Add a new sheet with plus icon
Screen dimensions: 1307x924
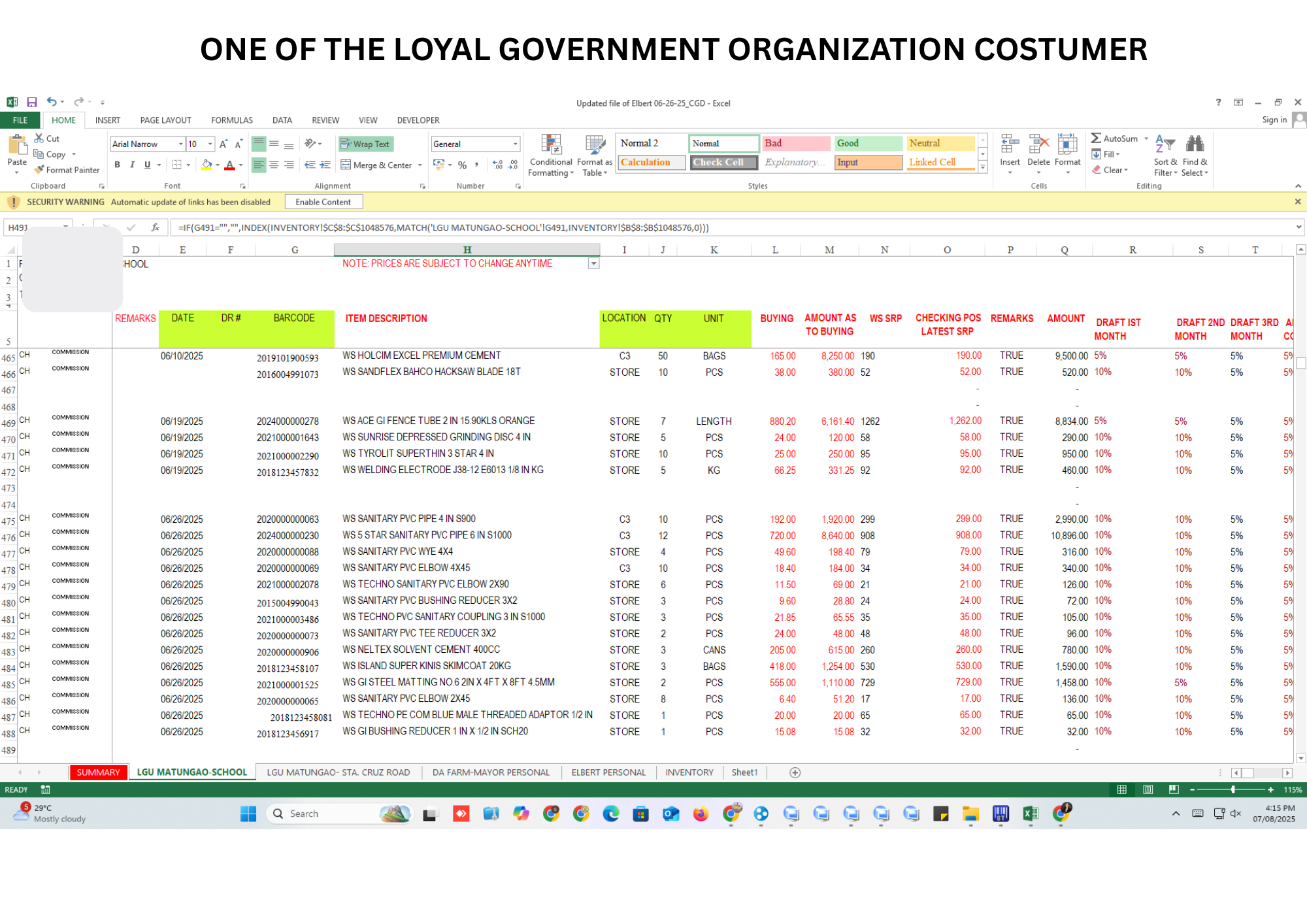tap(795, 772)
